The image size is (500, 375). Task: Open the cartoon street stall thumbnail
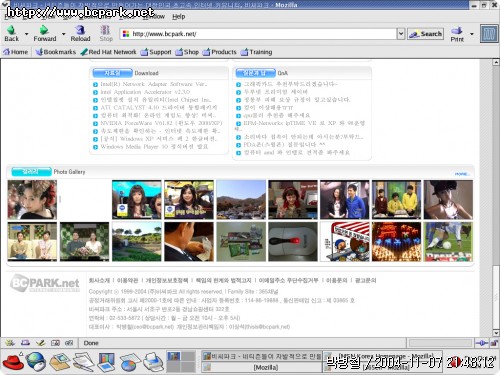pyautogui.click(x=345, y=241)
